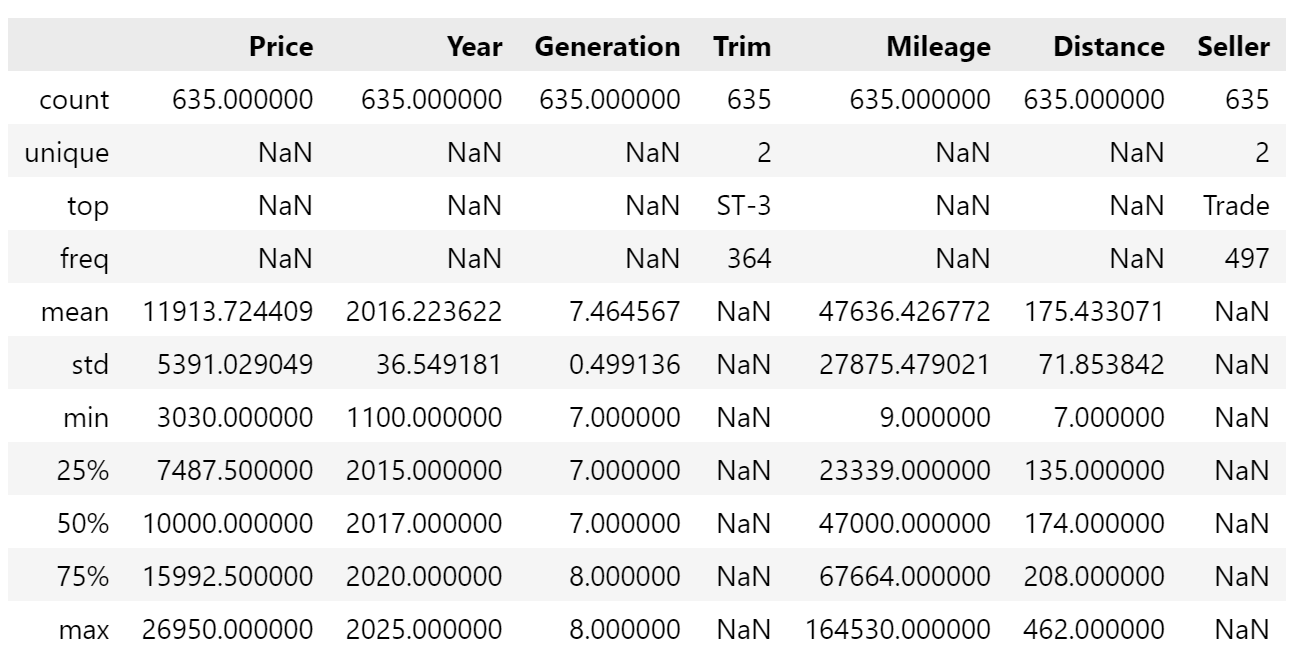Click the mean Price value 11913.724409

click(229, 312)
